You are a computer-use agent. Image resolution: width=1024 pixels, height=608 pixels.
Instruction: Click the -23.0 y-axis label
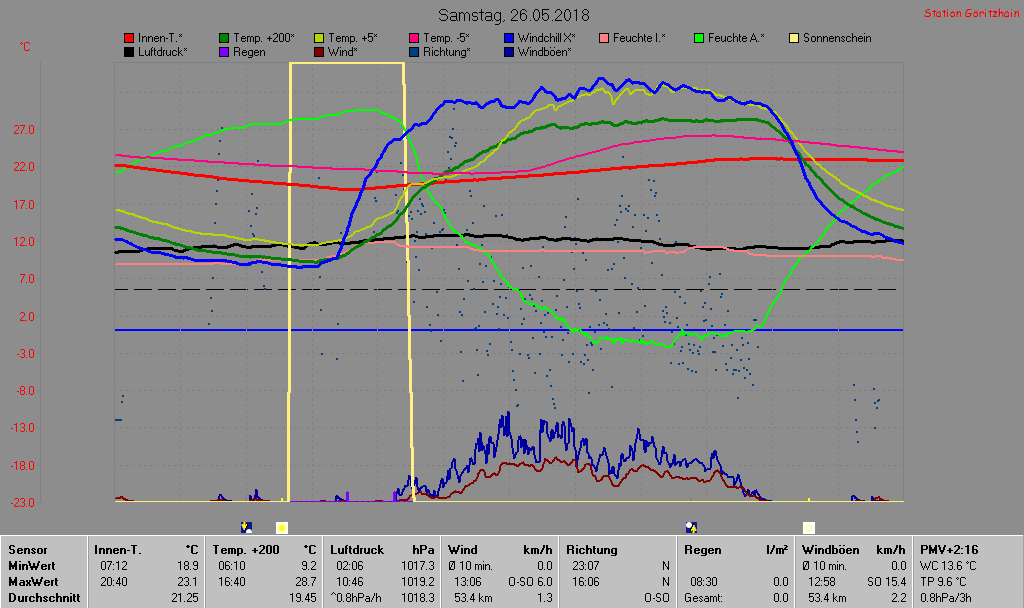tap(24, 503)
